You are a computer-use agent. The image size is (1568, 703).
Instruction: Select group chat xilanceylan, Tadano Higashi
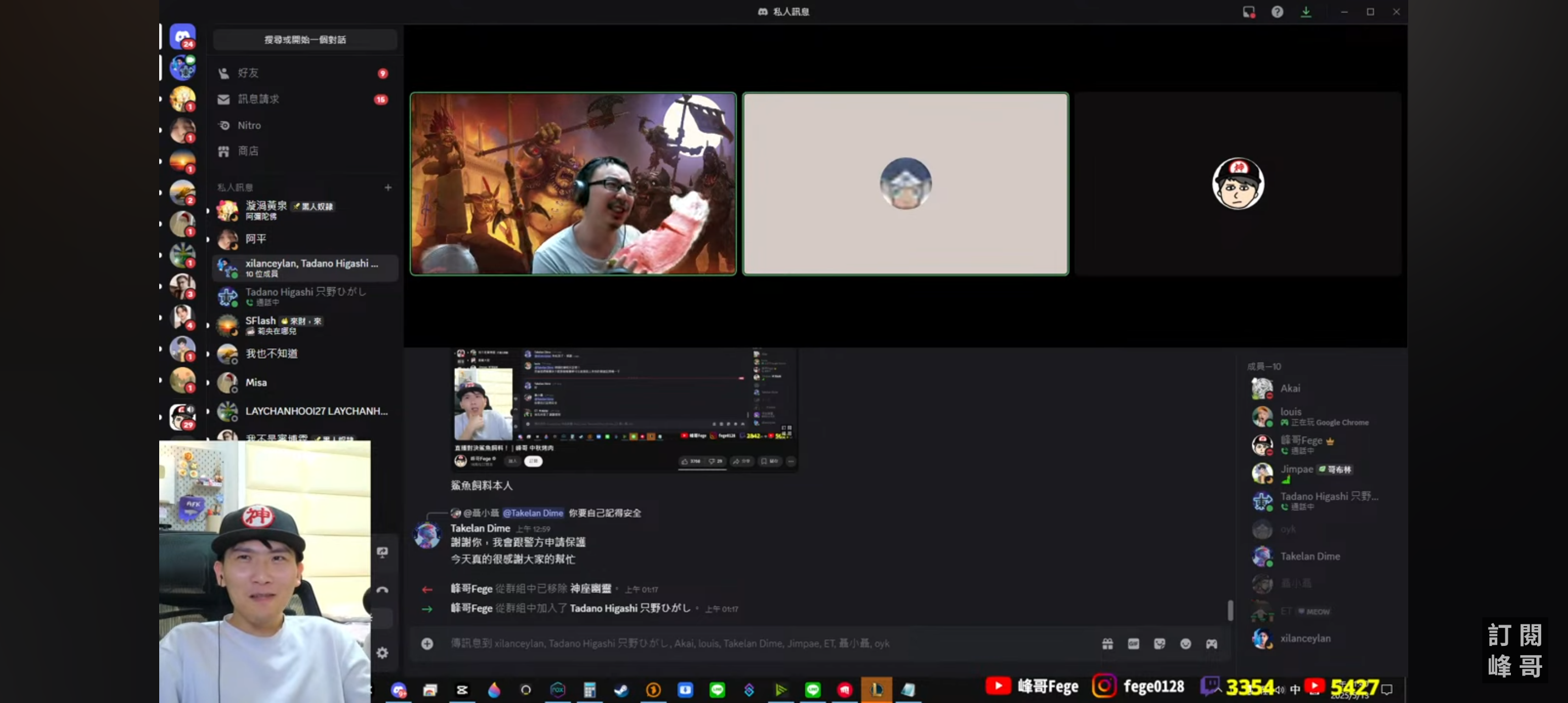[x=305, y=268]
